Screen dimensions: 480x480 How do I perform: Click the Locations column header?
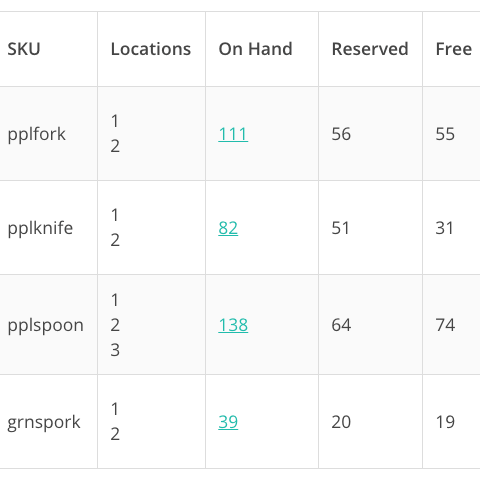[151, 49]
